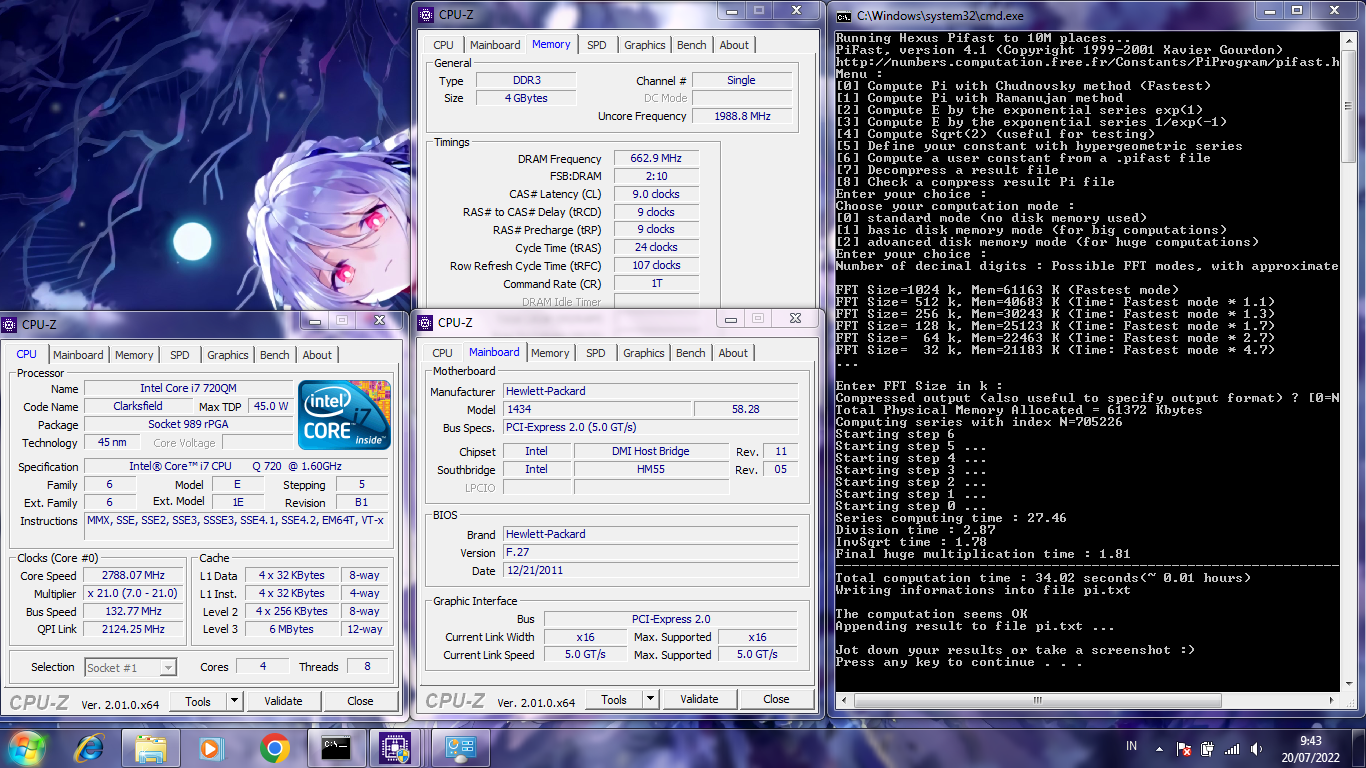The image size is (1366, 768).
Task: Click the BIOS Date value 12/21/2011
Action: [x=650, y=570]
